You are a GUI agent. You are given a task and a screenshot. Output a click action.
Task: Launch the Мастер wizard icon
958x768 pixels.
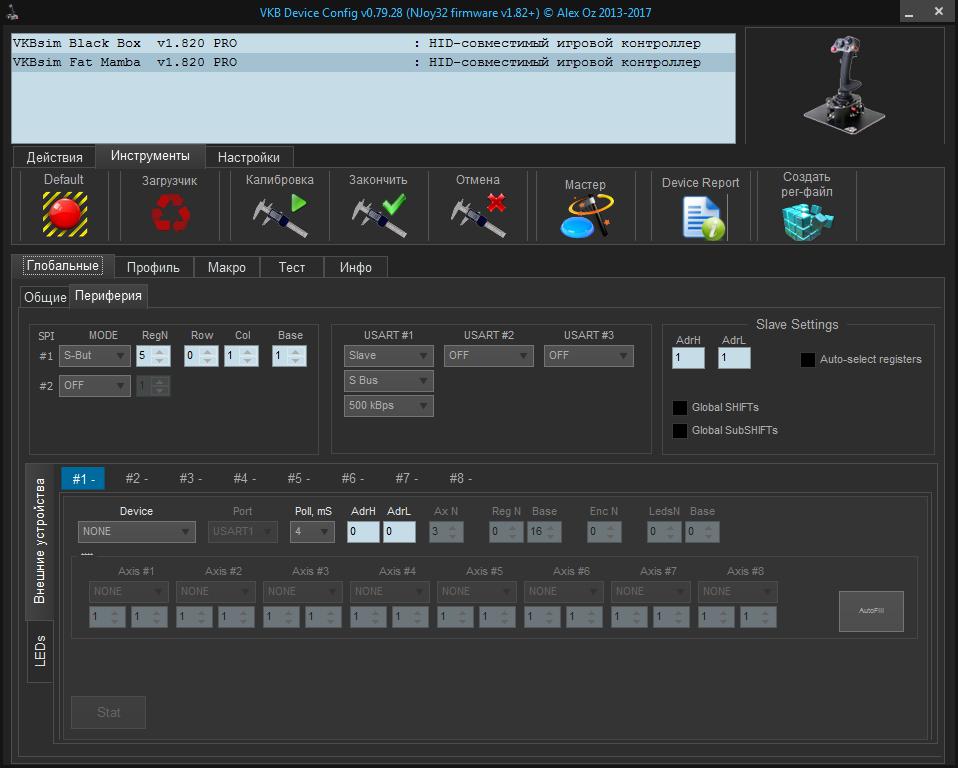pos(586,216)
